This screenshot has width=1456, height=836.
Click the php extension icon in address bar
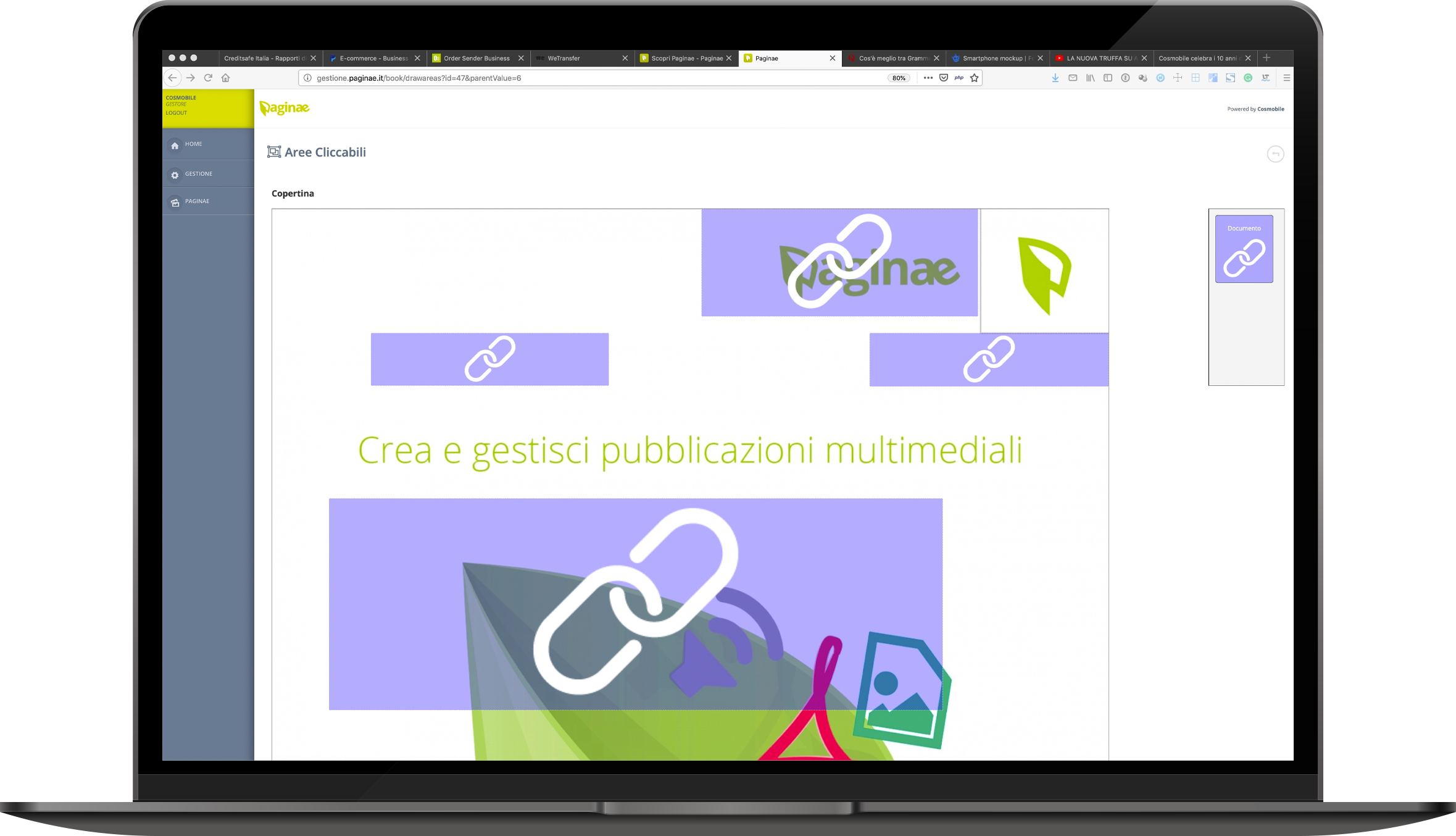(x=959, y=78)
